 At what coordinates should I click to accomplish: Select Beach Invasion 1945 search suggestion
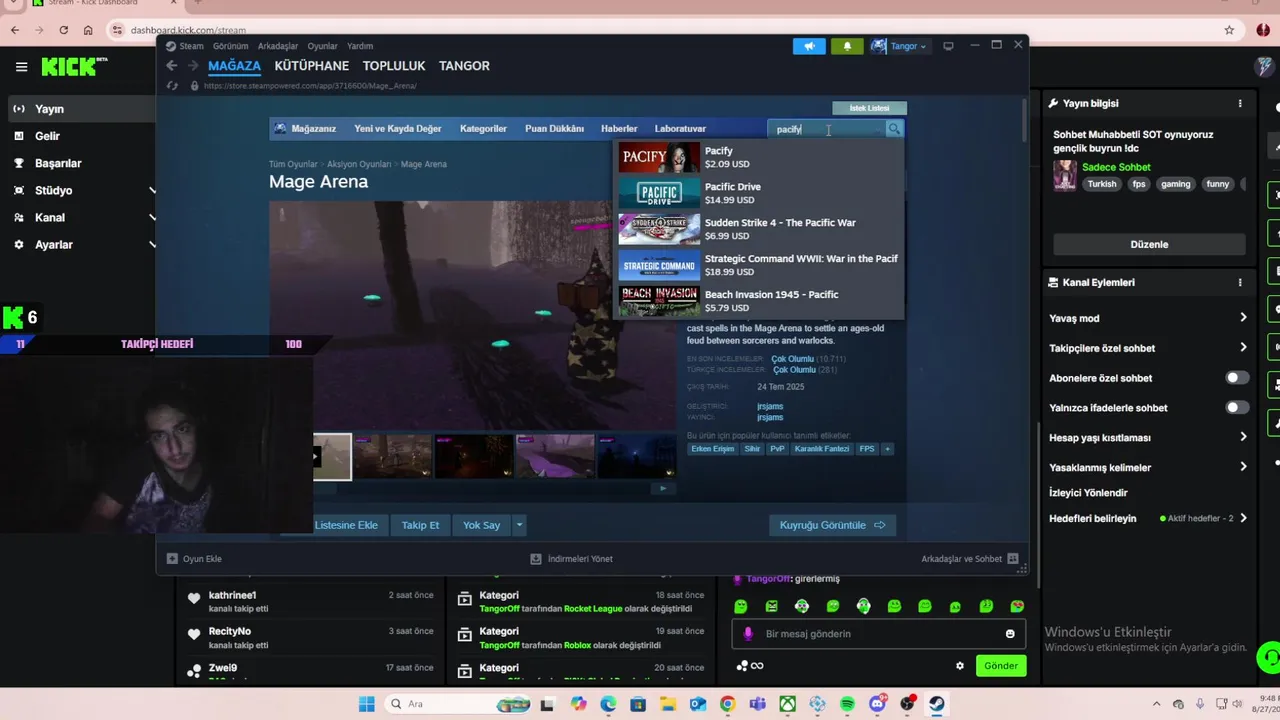click(x=759, y=301)
